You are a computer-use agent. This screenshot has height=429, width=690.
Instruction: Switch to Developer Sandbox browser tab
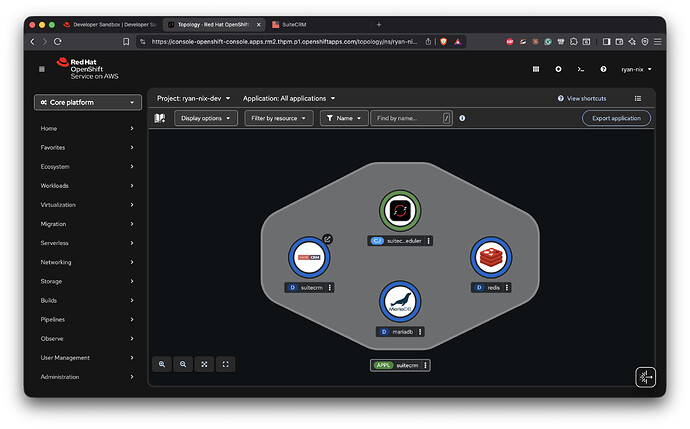110,25
